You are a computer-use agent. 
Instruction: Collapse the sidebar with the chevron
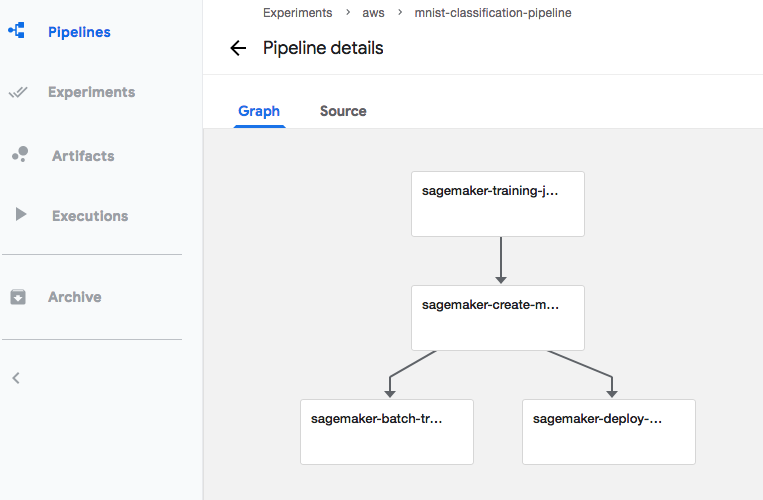point(16,378)
